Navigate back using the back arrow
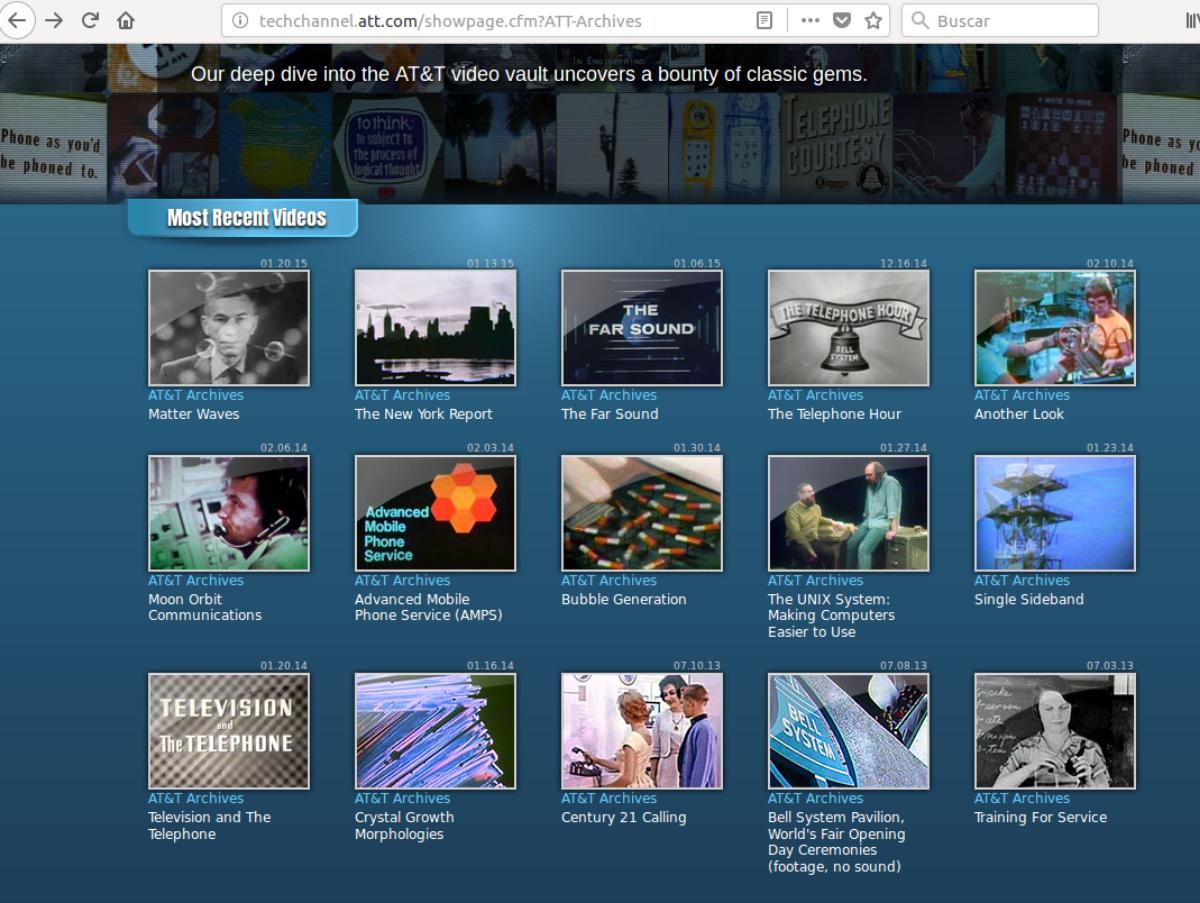1200x903 pixels. tap(17, 20)
